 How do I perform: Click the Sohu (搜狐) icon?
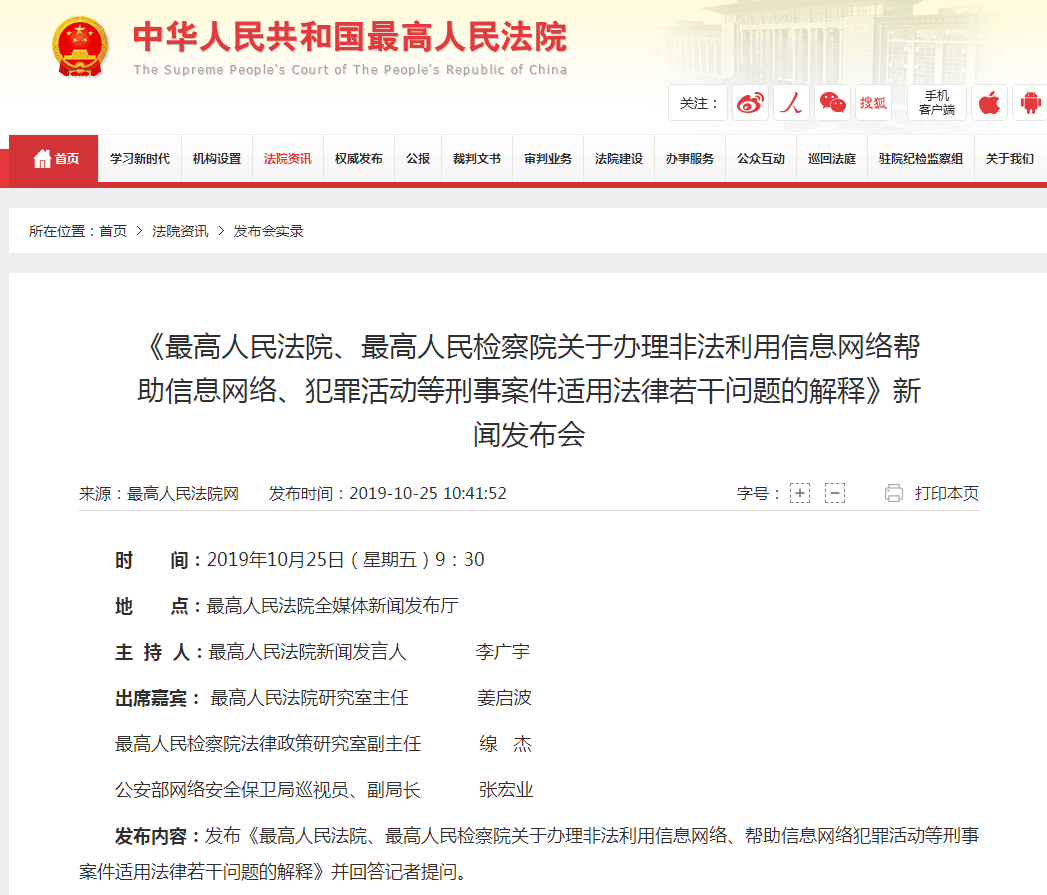tap(873, 103)
